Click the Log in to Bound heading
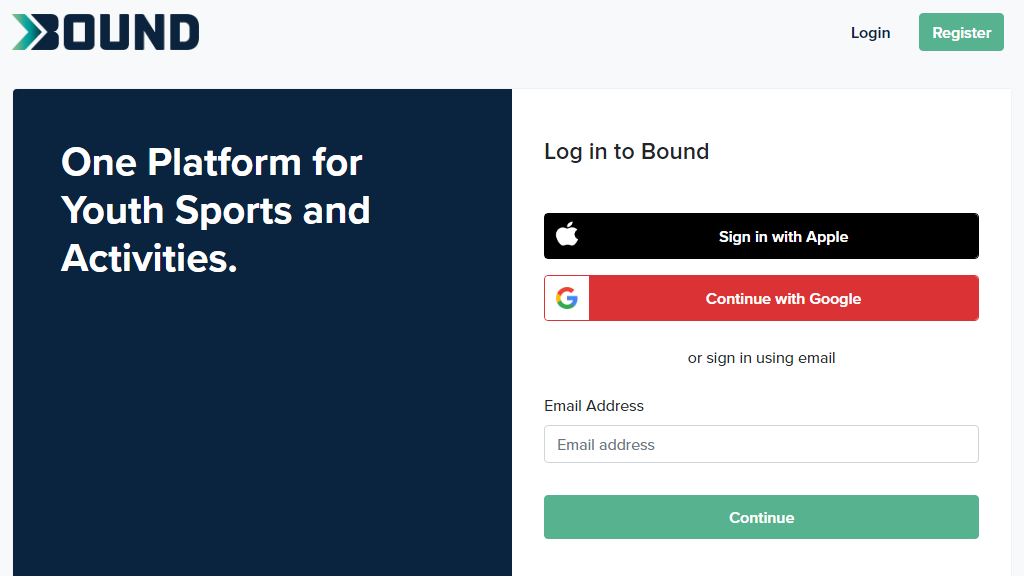Screen dimensions: 1024x576 [626, 152]
